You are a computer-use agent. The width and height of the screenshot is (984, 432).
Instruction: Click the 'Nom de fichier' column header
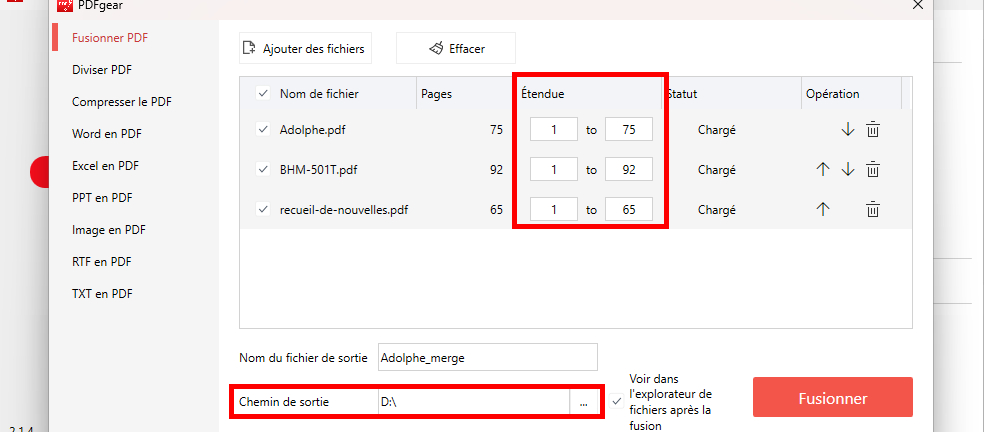click(319, 94)
